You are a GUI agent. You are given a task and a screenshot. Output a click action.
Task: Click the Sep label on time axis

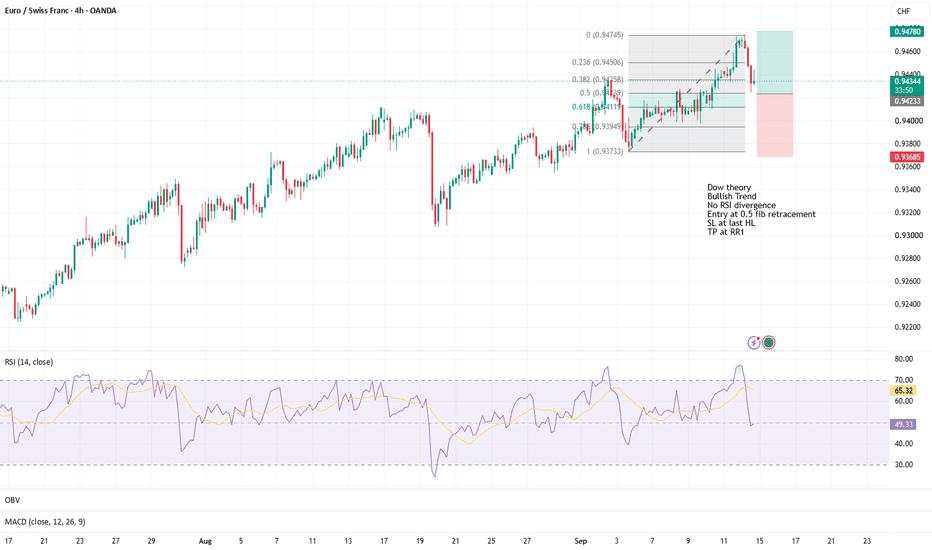pyautogui.click(x=581, y=541)
